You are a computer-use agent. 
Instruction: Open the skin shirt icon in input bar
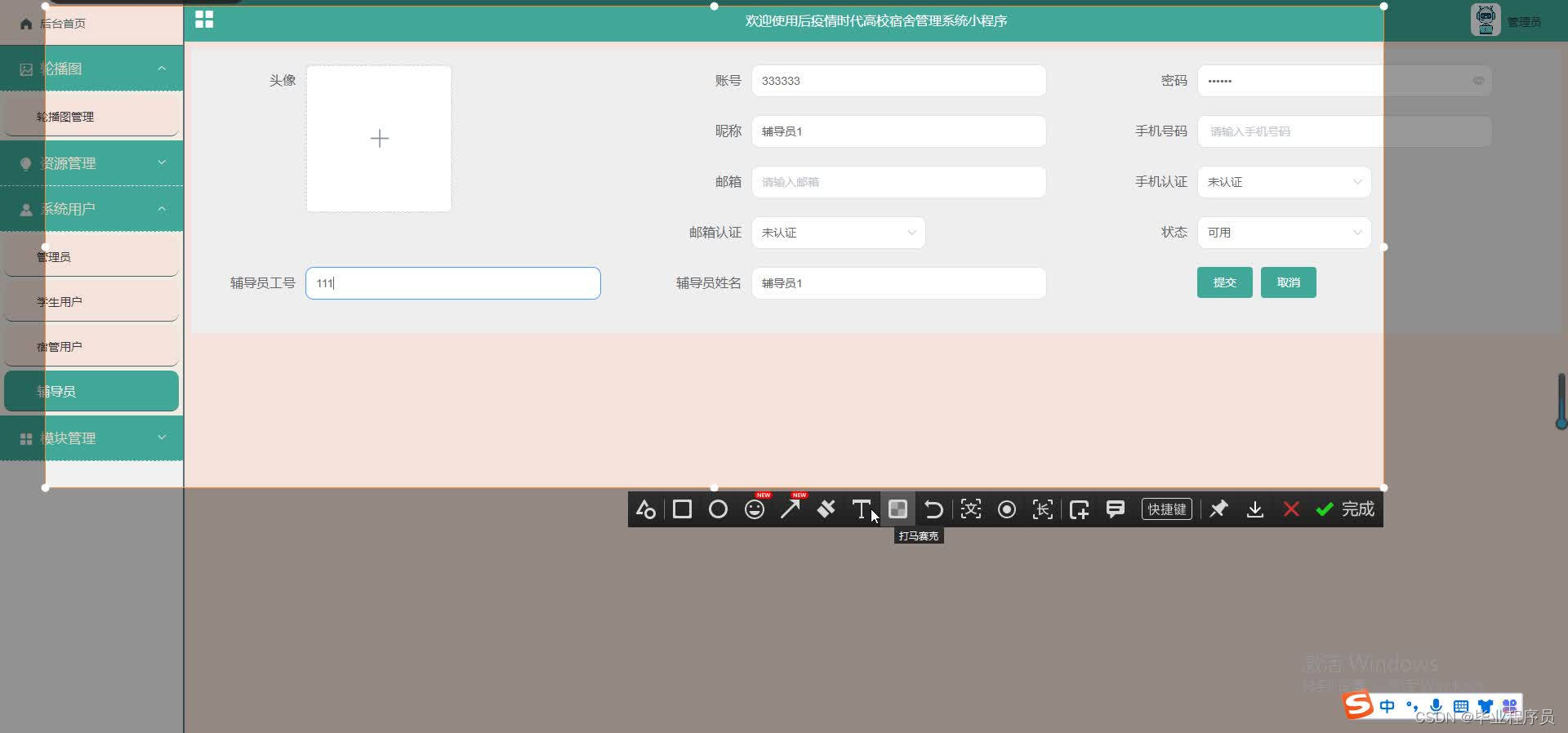(x=1486, y=706)
